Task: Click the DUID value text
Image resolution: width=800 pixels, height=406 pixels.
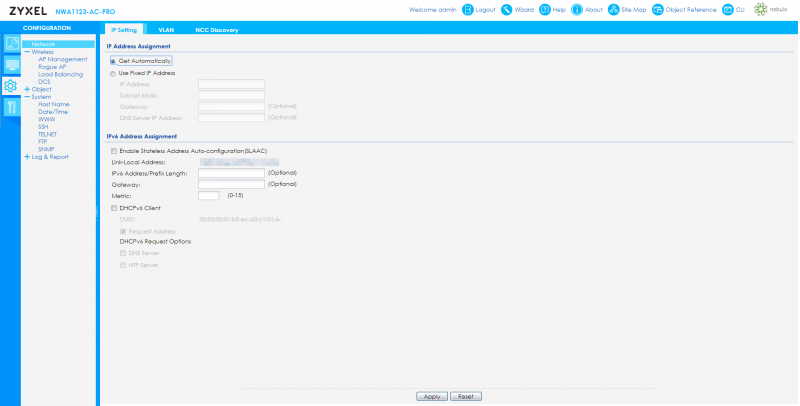Action: point(240,220)
